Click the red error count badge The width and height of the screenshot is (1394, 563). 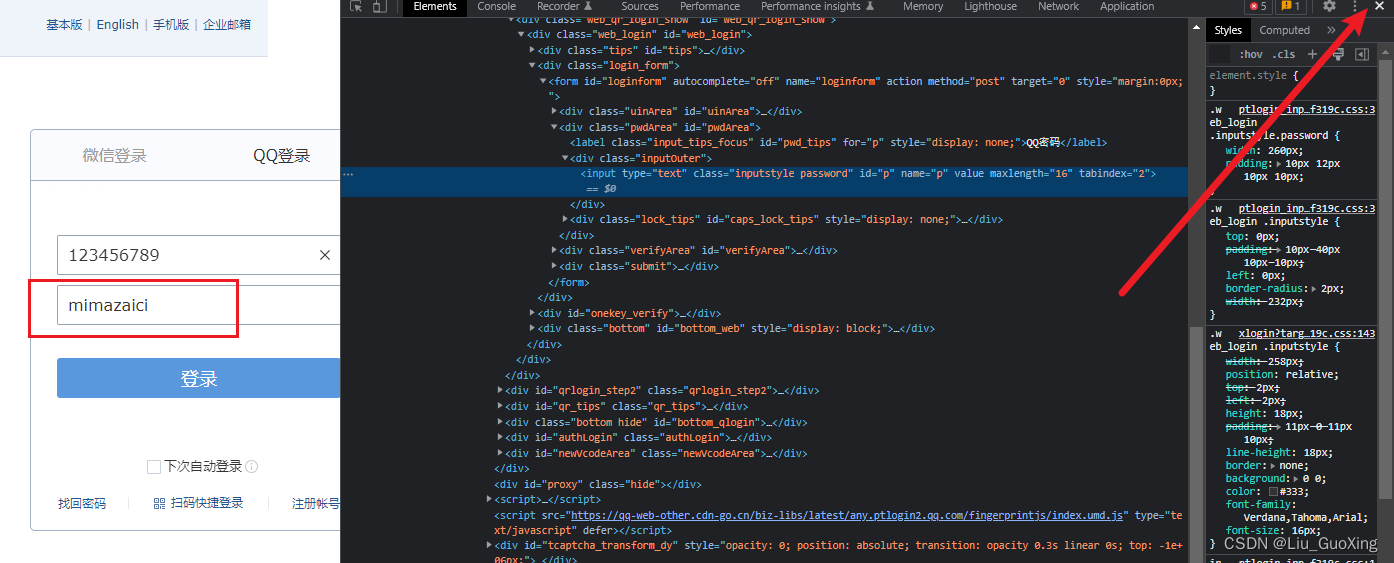pos(1256,6)
